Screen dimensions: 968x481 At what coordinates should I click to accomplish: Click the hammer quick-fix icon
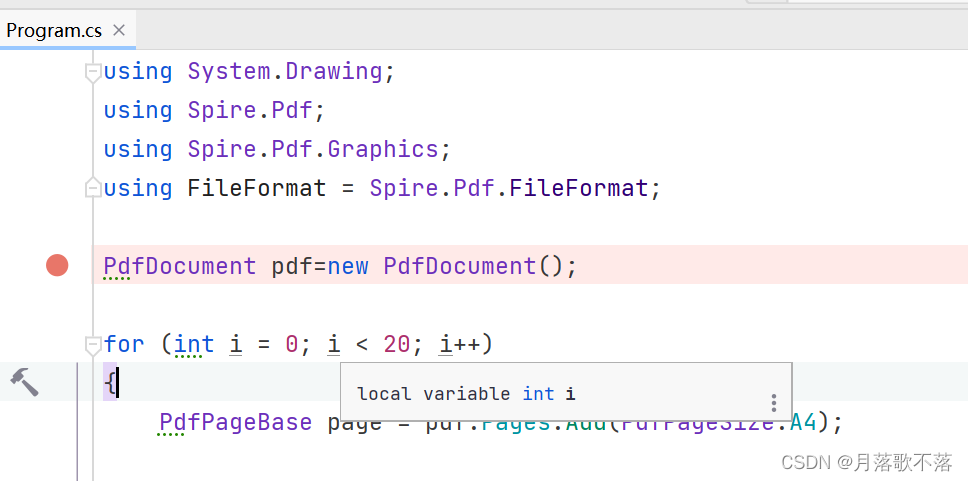pyautogui.click(x=24, y=382)
